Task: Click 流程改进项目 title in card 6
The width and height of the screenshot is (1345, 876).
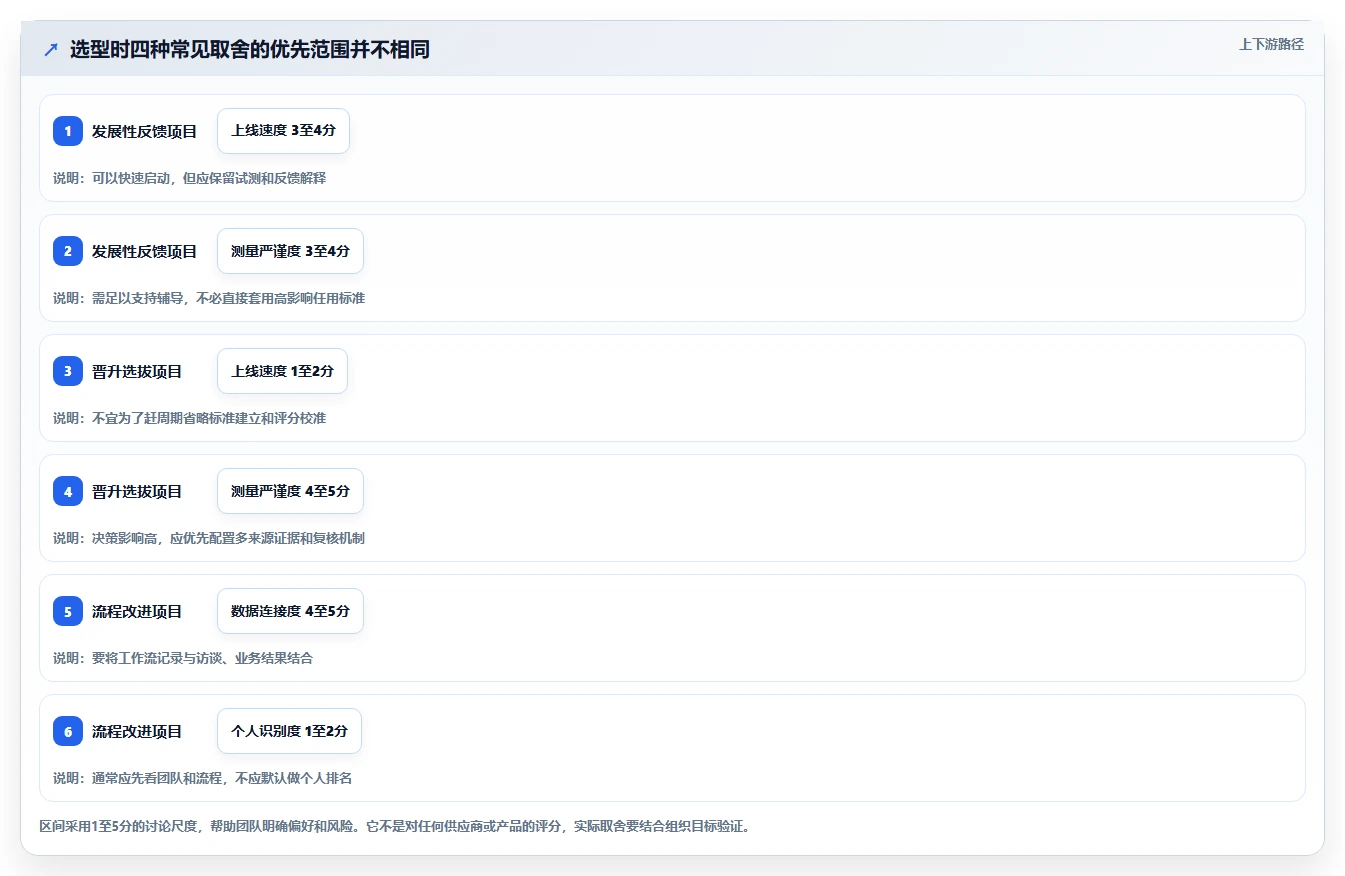Action: (x=137, y=731)
